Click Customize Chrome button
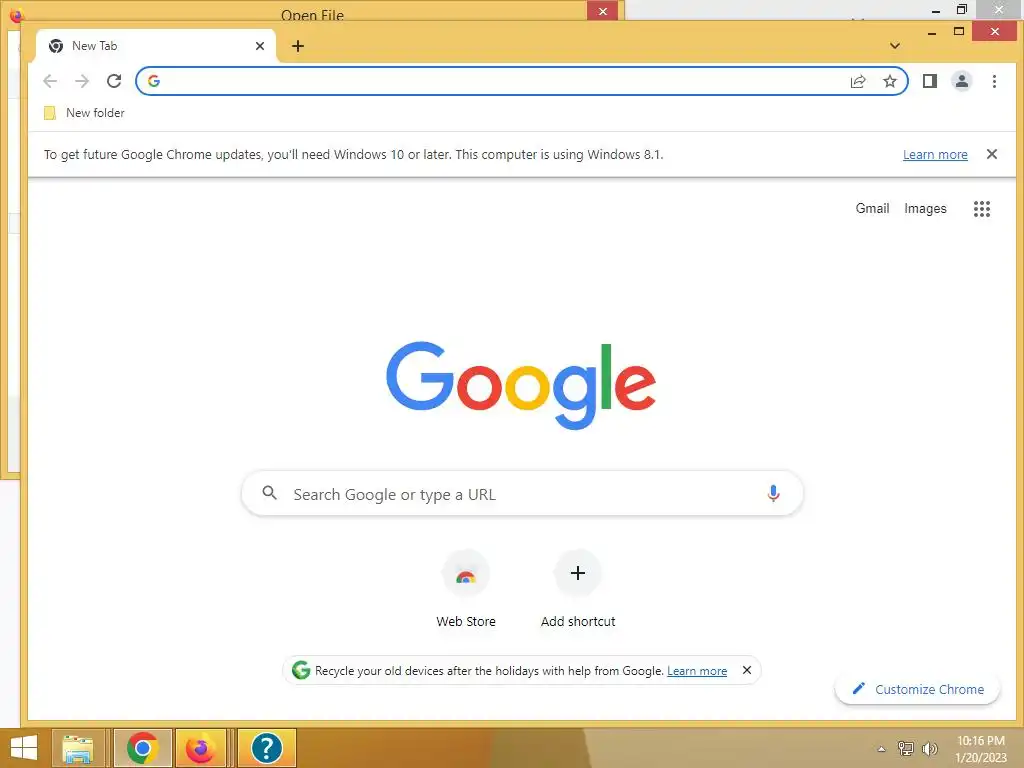The height and width of the screenshot is (768, 1024). tap(917, 689)
